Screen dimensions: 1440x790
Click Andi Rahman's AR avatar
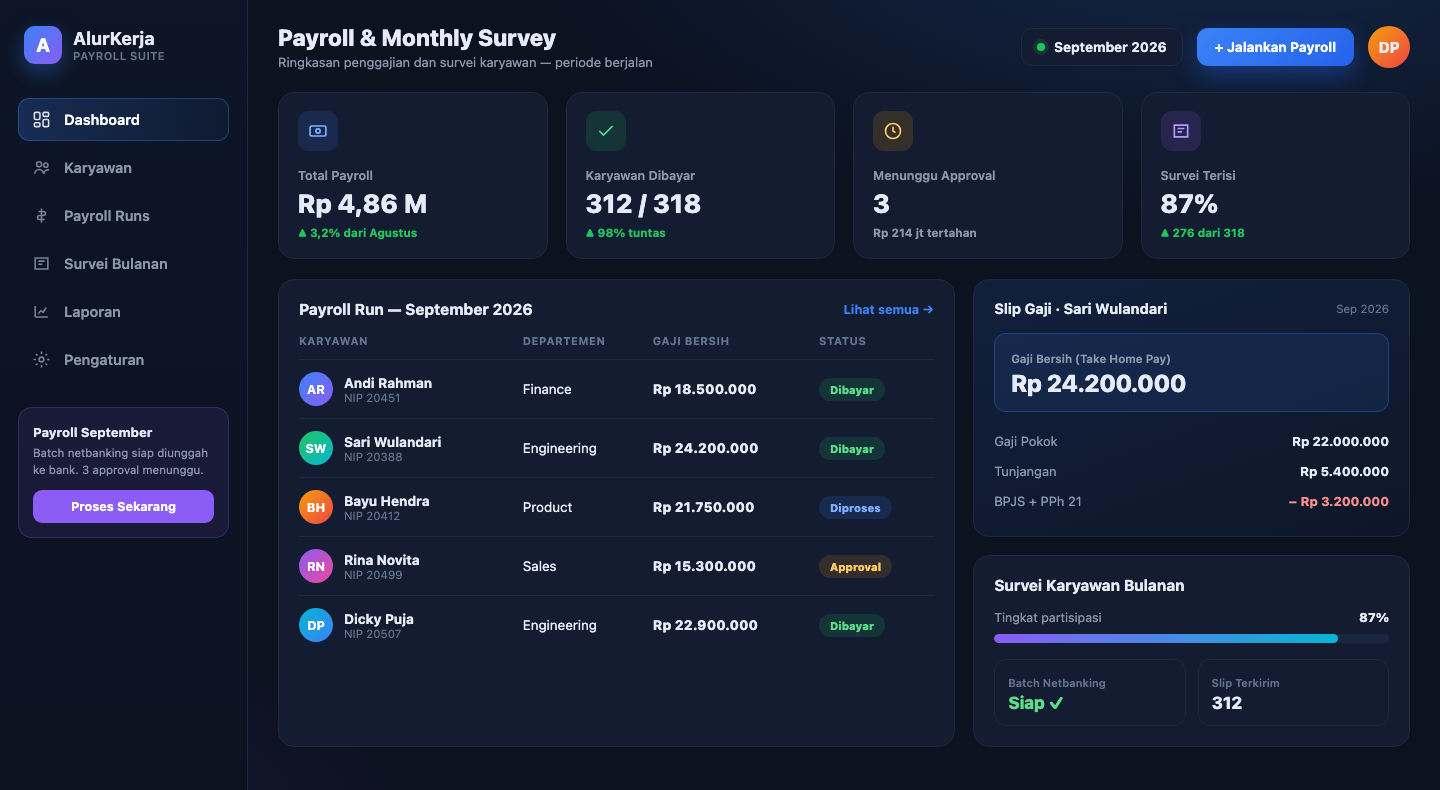pos(316,390)
